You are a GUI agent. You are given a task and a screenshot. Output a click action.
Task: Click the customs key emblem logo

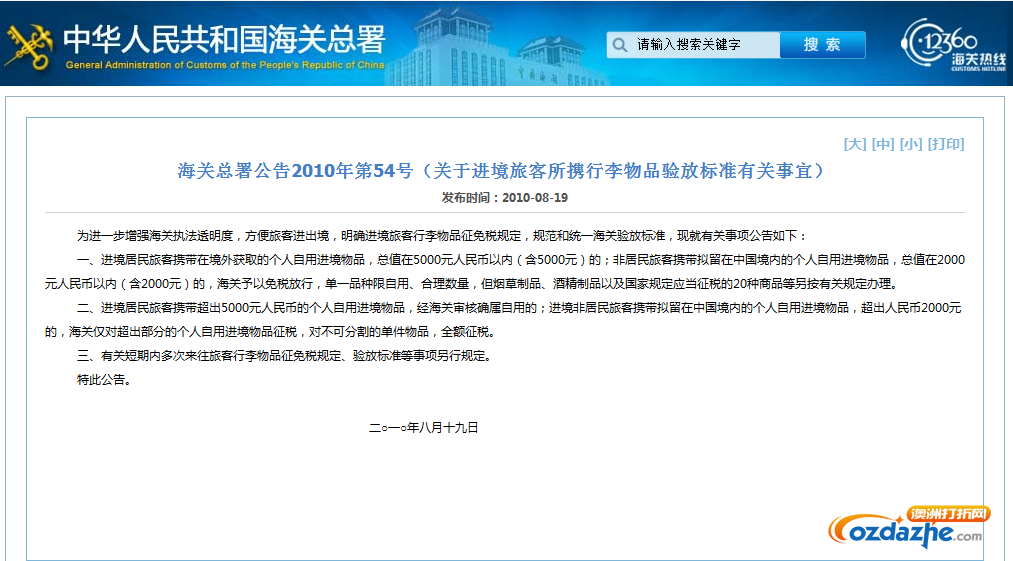(x=28, y=46)
